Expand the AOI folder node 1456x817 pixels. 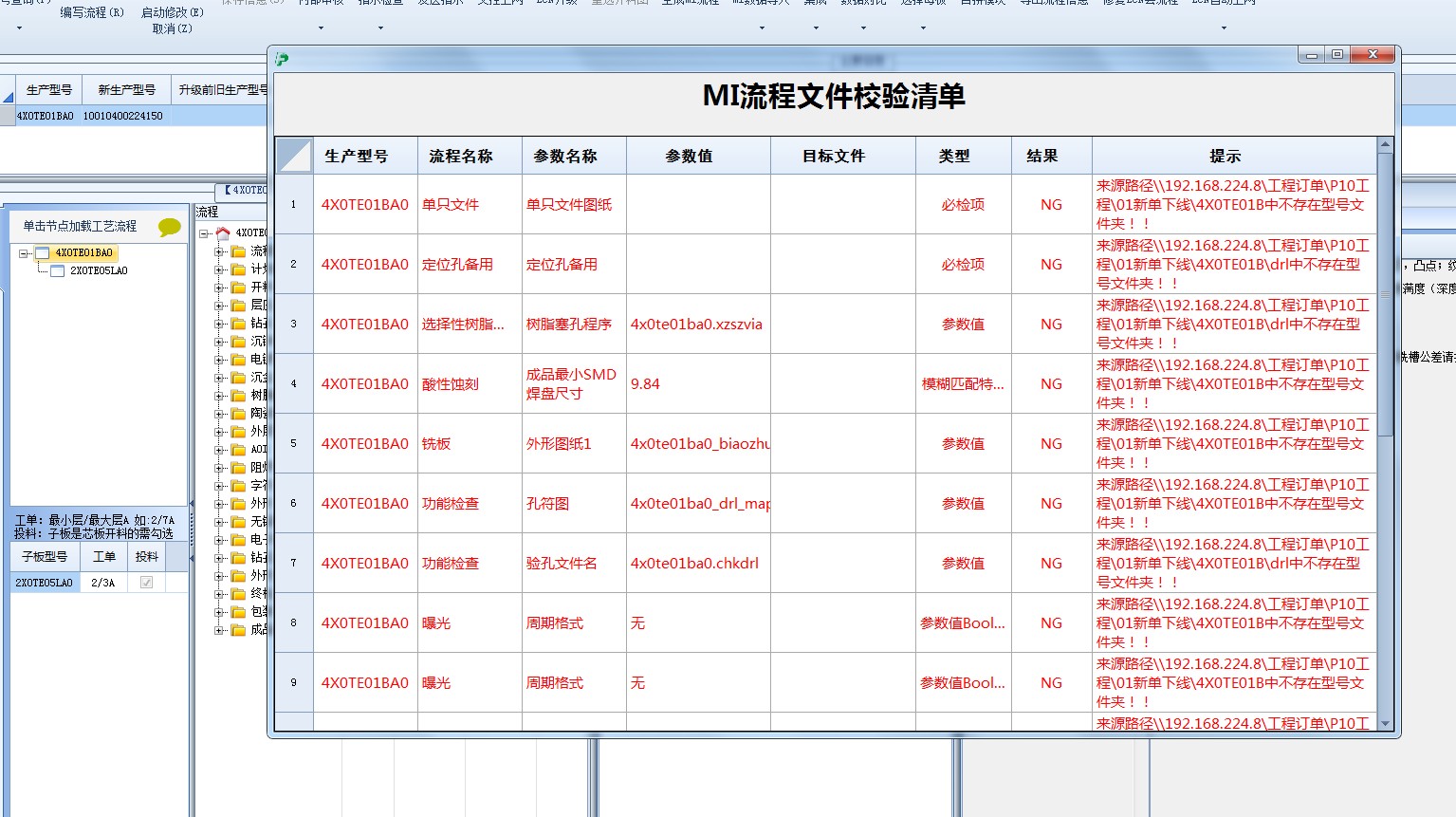[218, 450]
